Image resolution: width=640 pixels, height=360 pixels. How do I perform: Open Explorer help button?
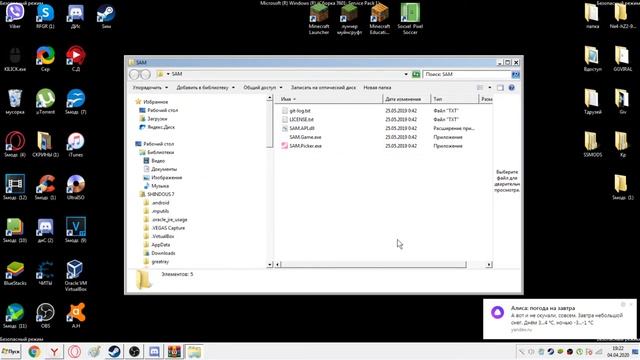[x=511, y=87]
